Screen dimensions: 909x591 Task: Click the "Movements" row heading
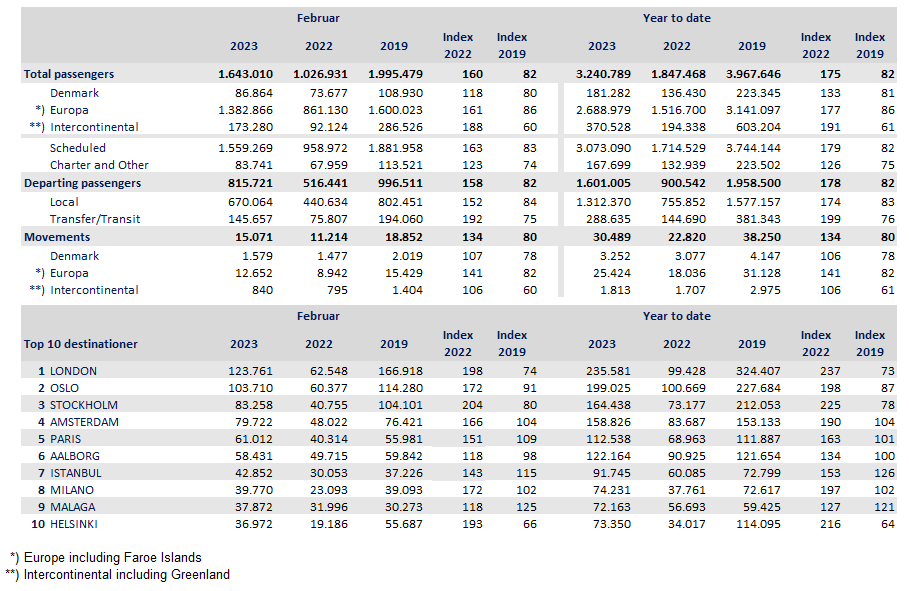(57, 237)
